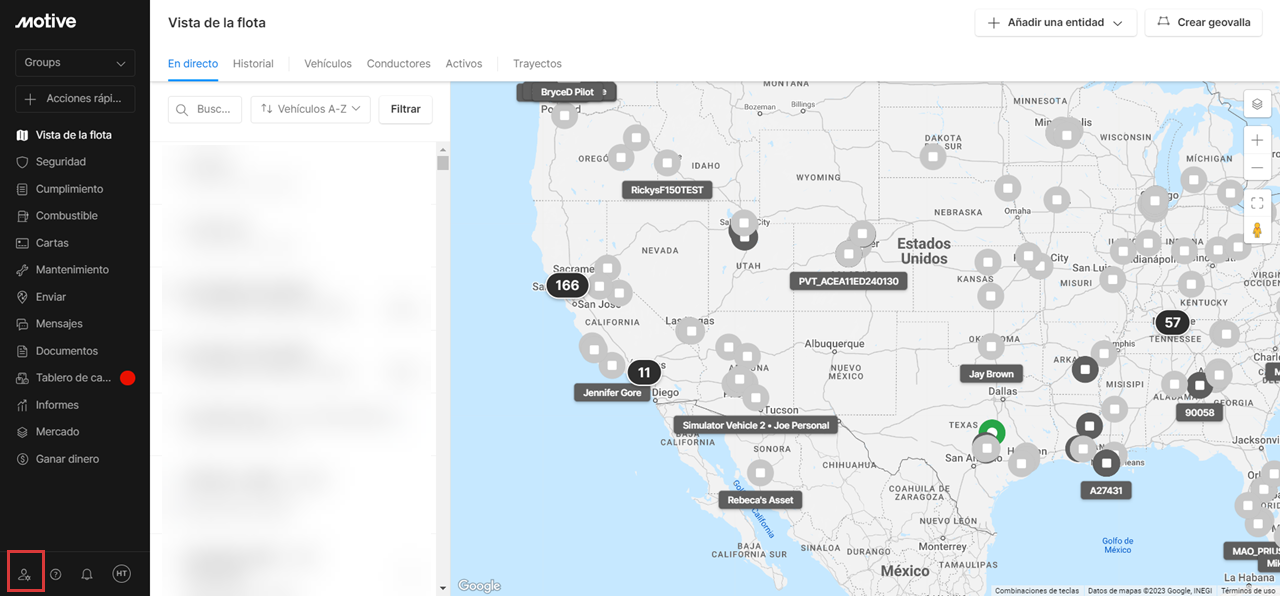Open the notifications bell icon
This screenshot has width=1280, height=596.
click(x=87, y=574)
